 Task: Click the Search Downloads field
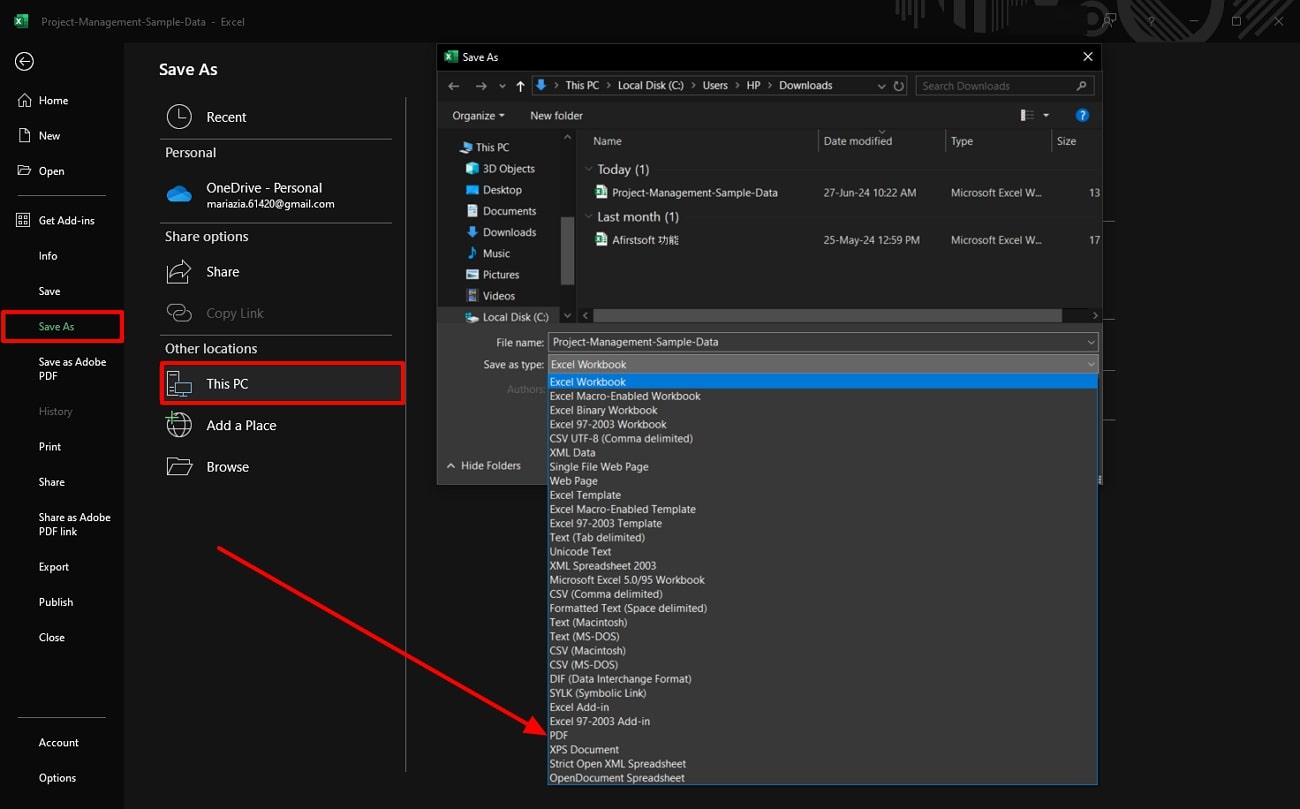(1004, 86)
